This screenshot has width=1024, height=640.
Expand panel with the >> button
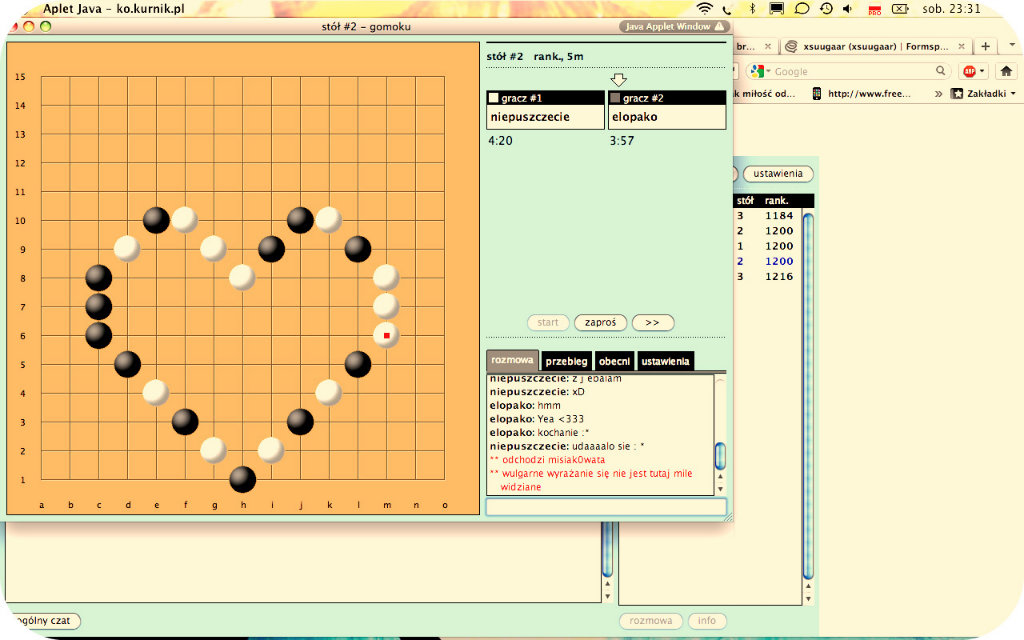click(x=652, y=323)
